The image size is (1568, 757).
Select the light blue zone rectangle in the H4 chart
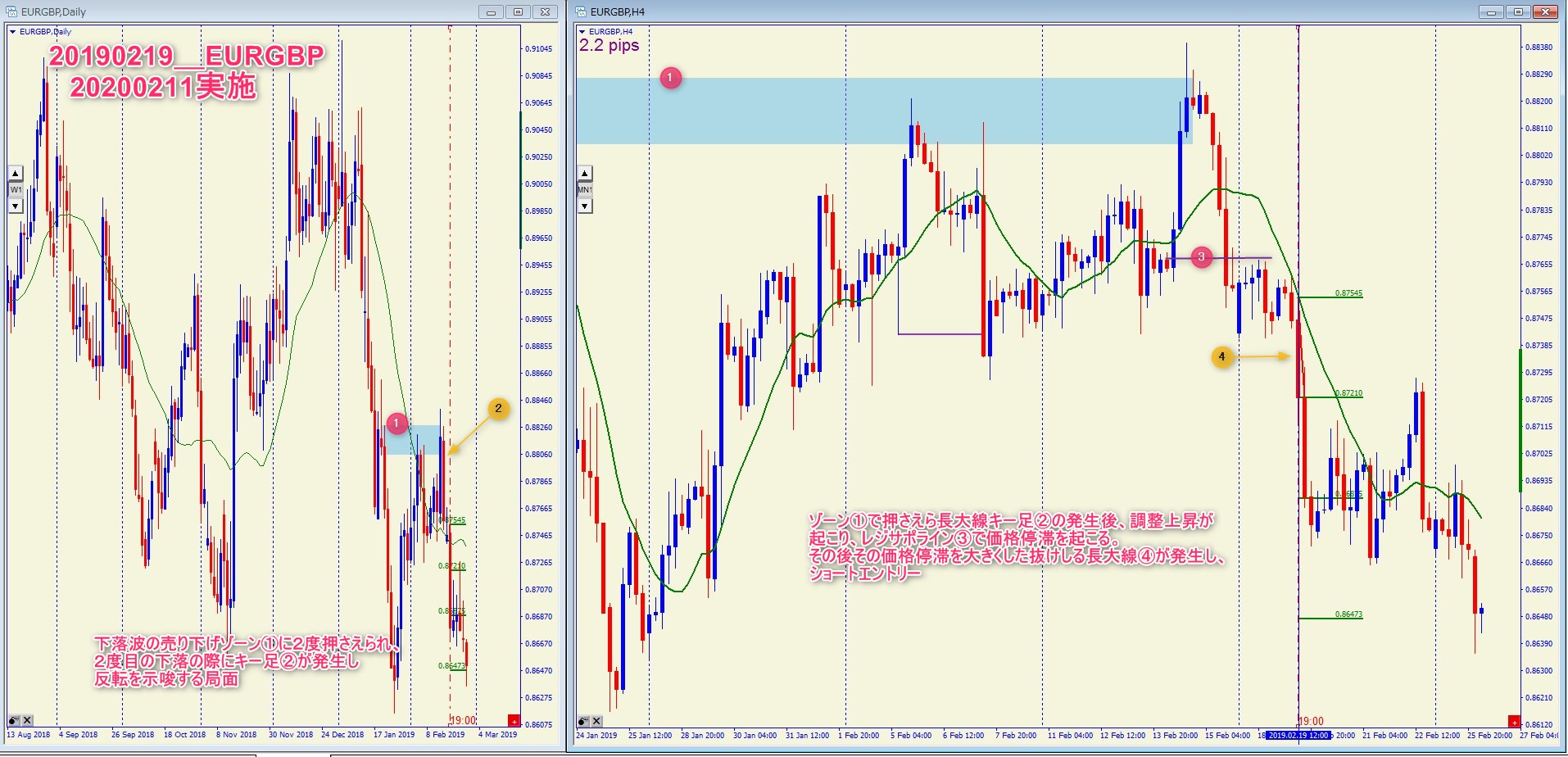tap(819, 111)
